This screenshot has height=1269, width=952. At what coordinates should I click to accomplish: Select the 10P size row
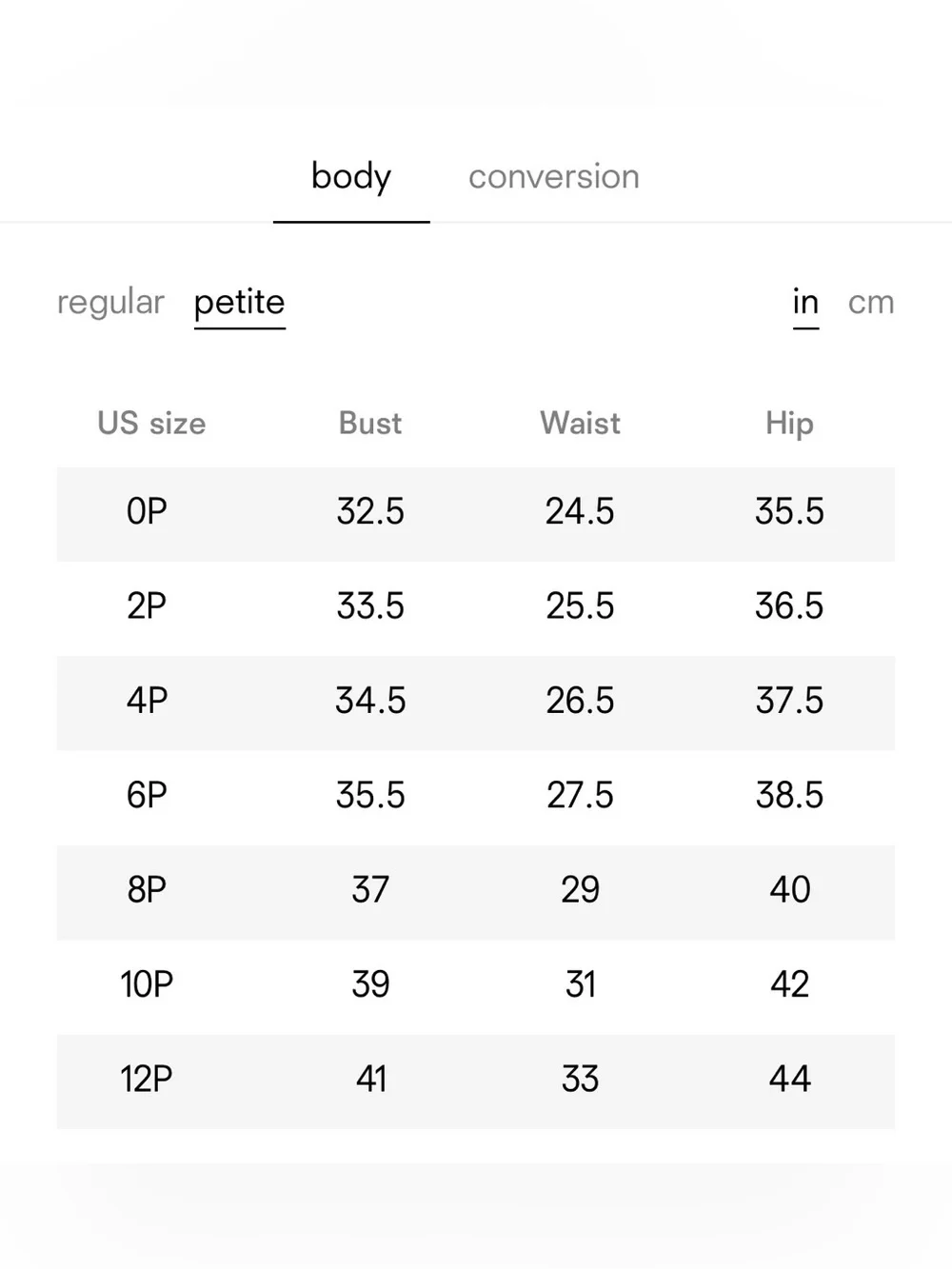click(x=476, y=986)
